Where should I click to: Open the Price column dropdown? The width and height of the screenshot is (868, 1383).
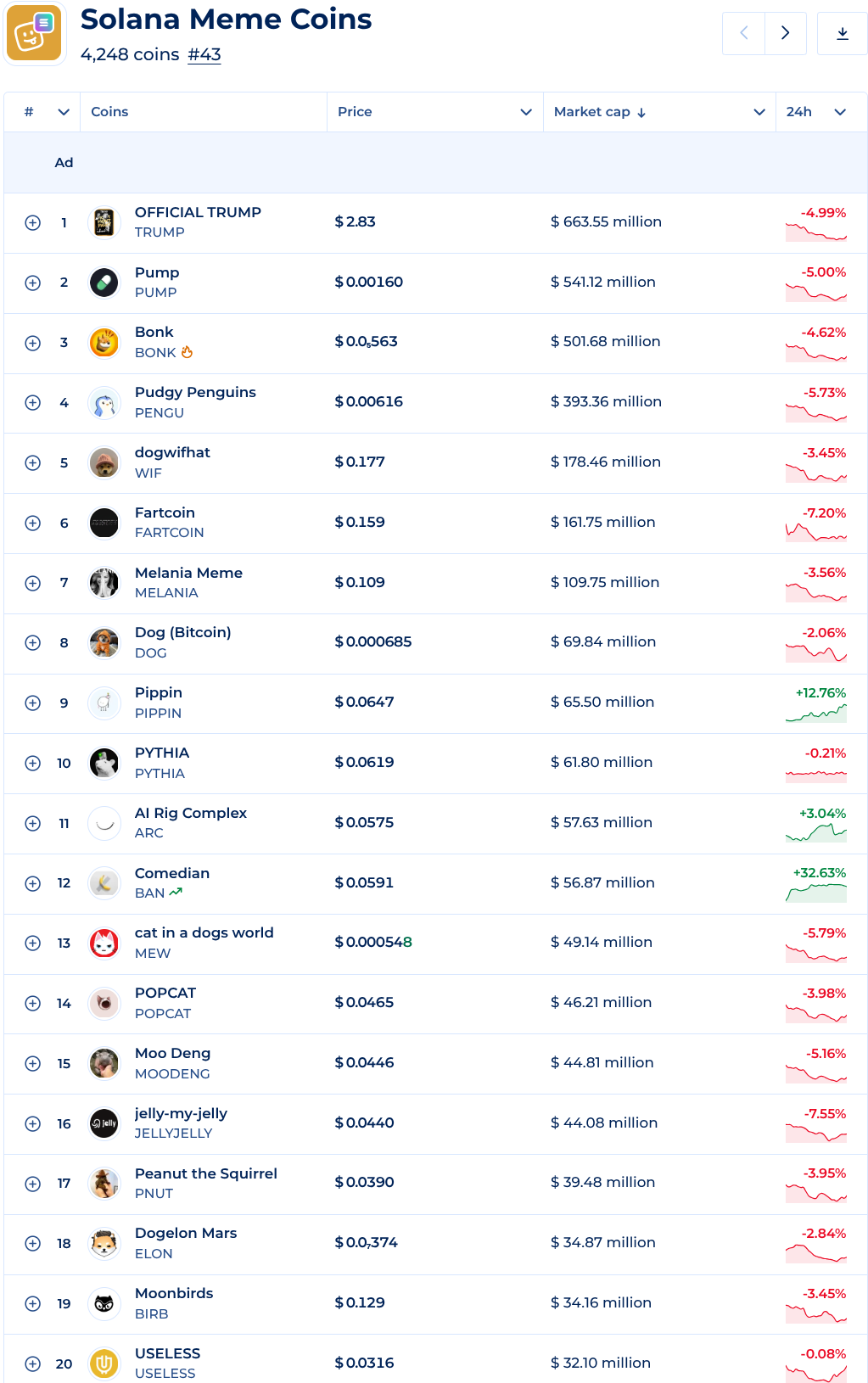(x=526, y=112)
